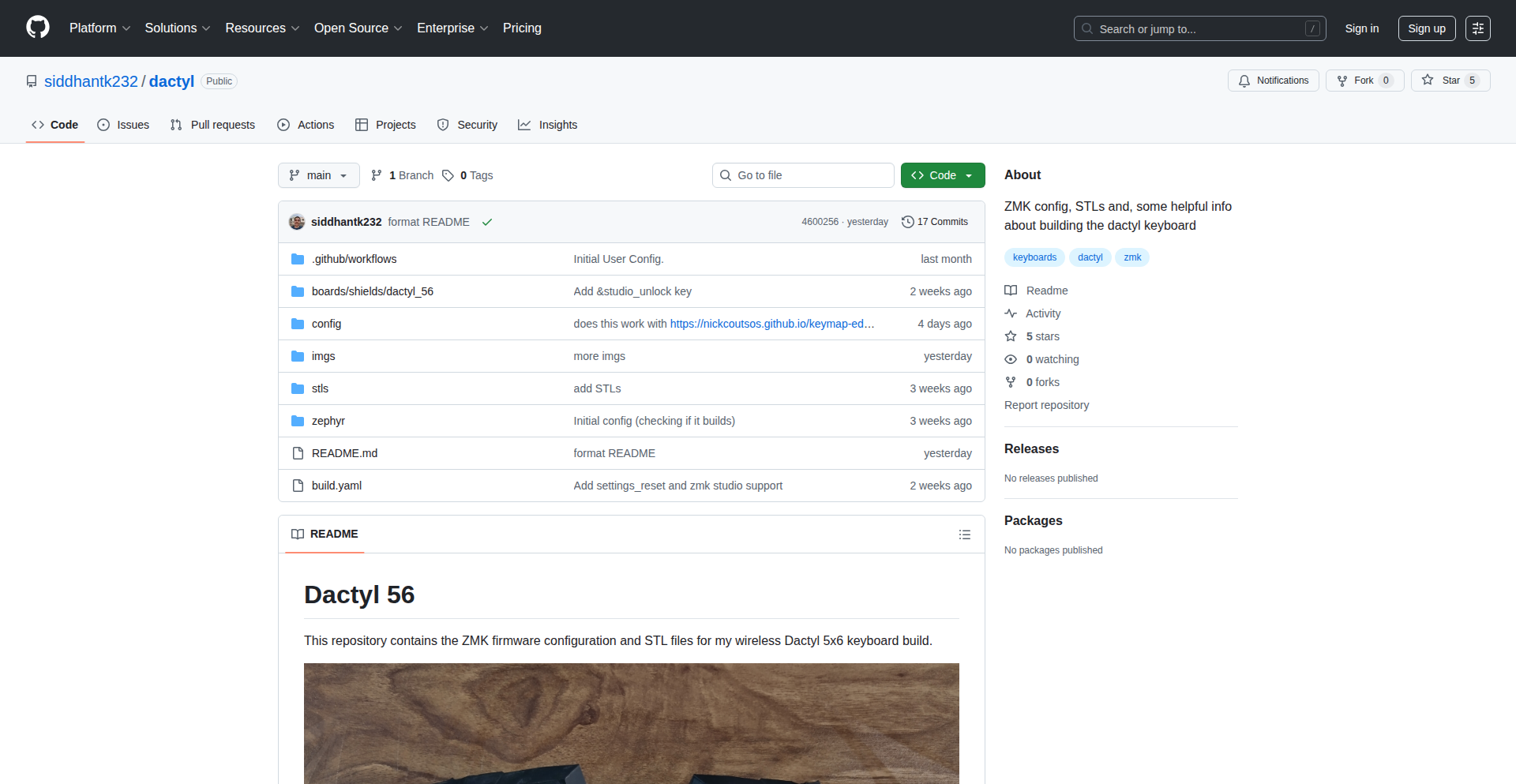Click the Search or jump to field
The width and height of the screenshot is (1516, 784).
coord(1199,28)
